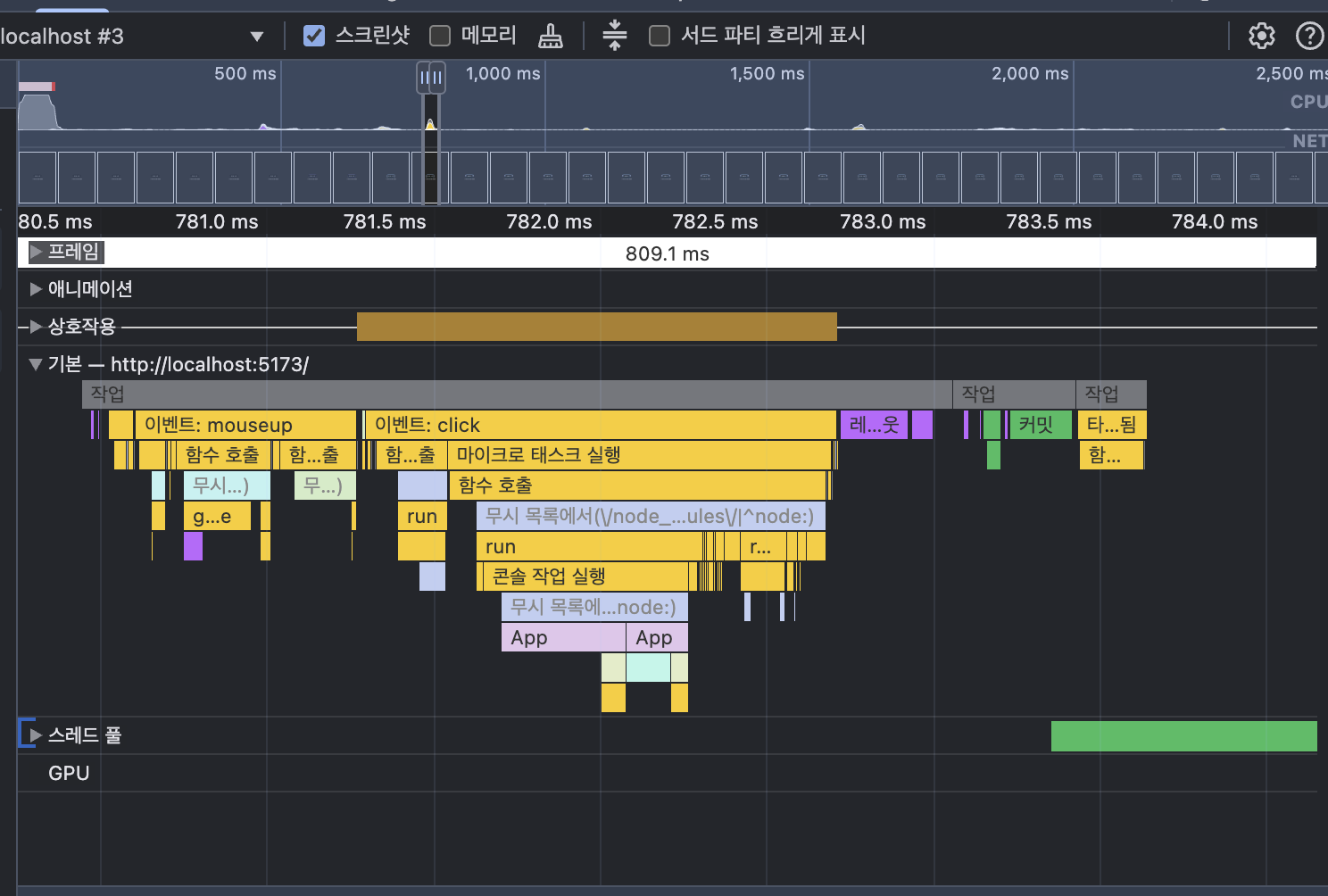Select the left overview range handle
Viewport: 1328px width, 896px height.
pos(424,78)
